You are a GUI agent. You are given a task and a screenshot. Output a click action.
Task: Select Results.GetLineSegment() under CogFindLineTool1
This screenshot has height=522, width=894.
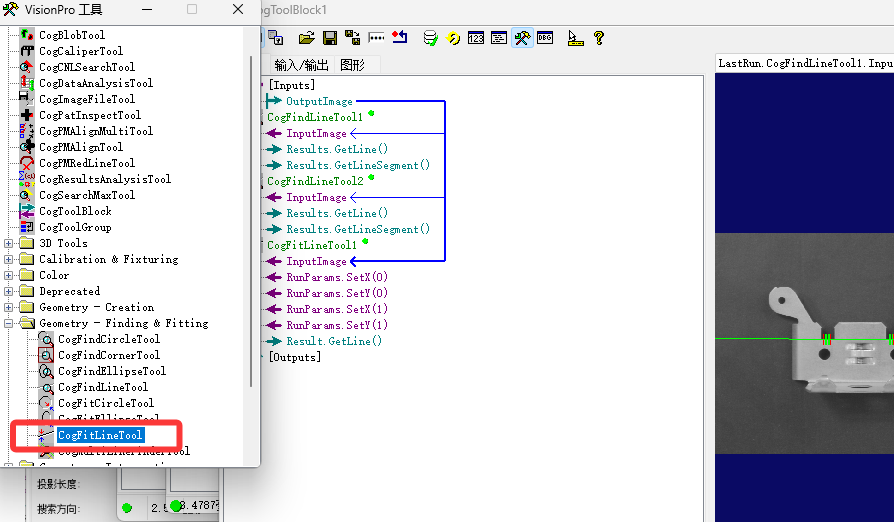point(358,165)
